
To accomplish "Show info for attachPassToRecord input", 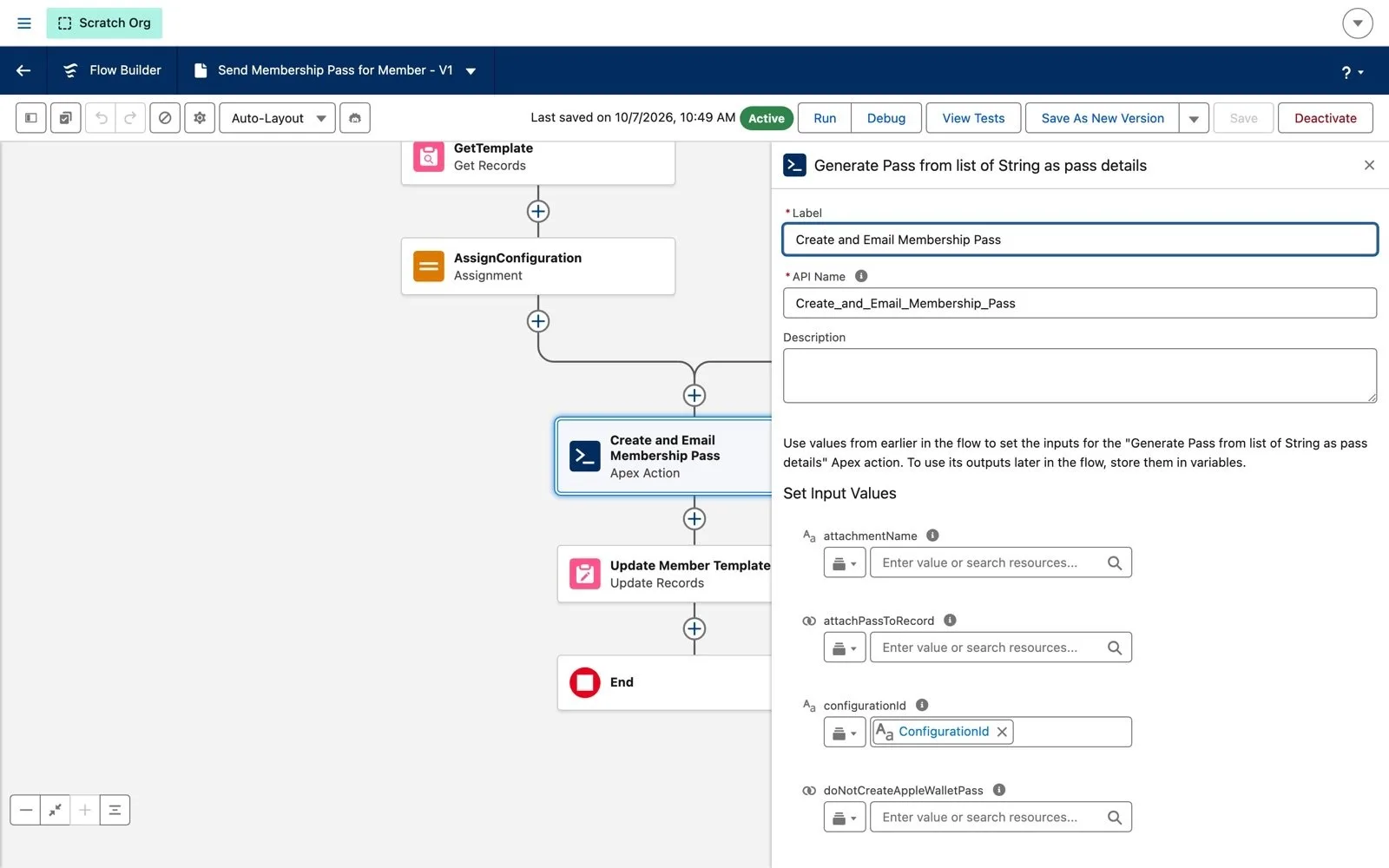I will [950, 620].
